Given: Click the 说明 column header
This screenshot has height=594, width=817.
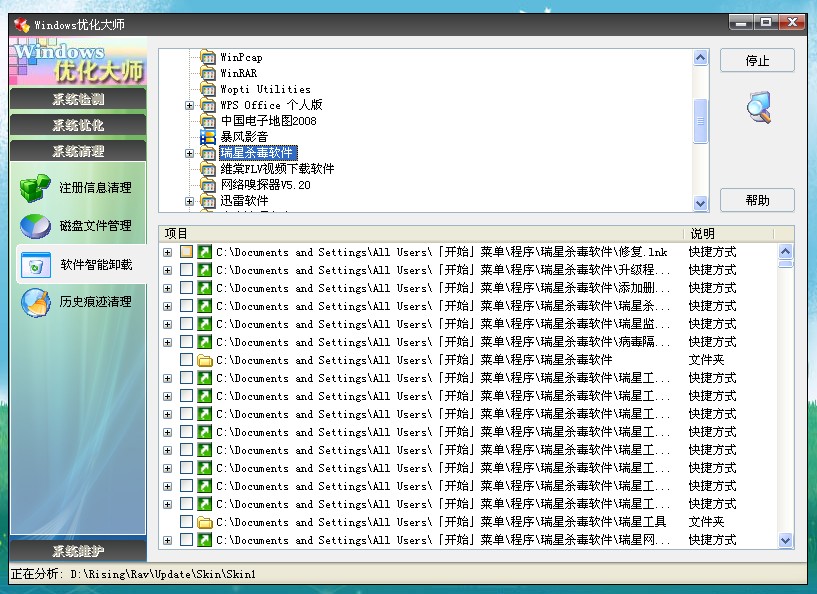Looking at the screenshot, I should tap(728, 233).
